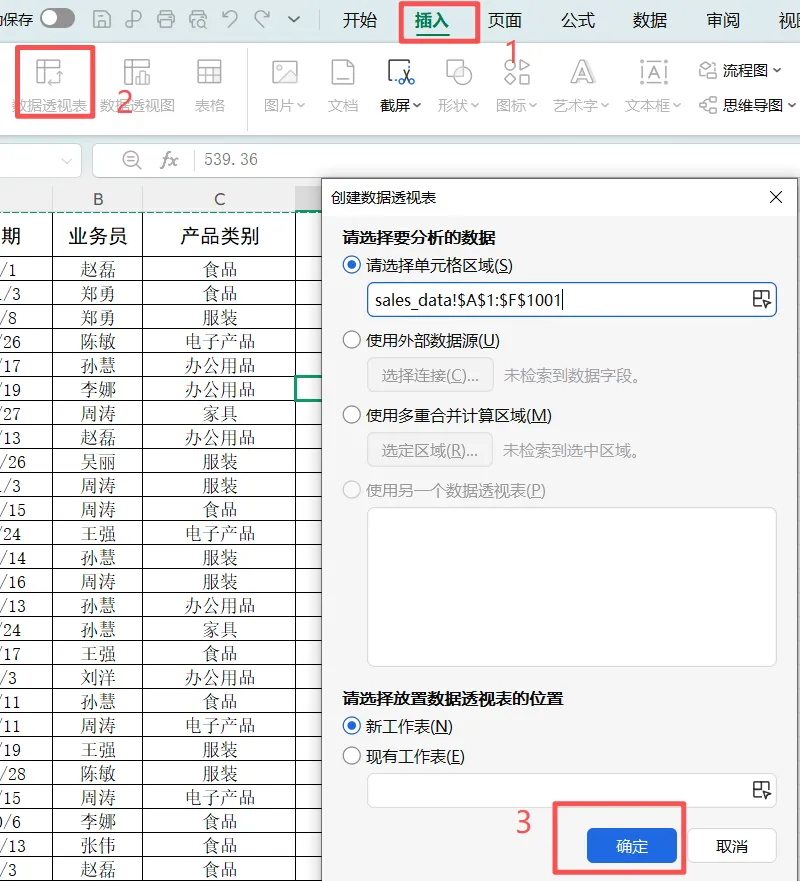Image resolution: width=800 pixels, height=881 pixels.
Task: Open the 截屏 screenshot dropdown
Action: pos(401,85)
